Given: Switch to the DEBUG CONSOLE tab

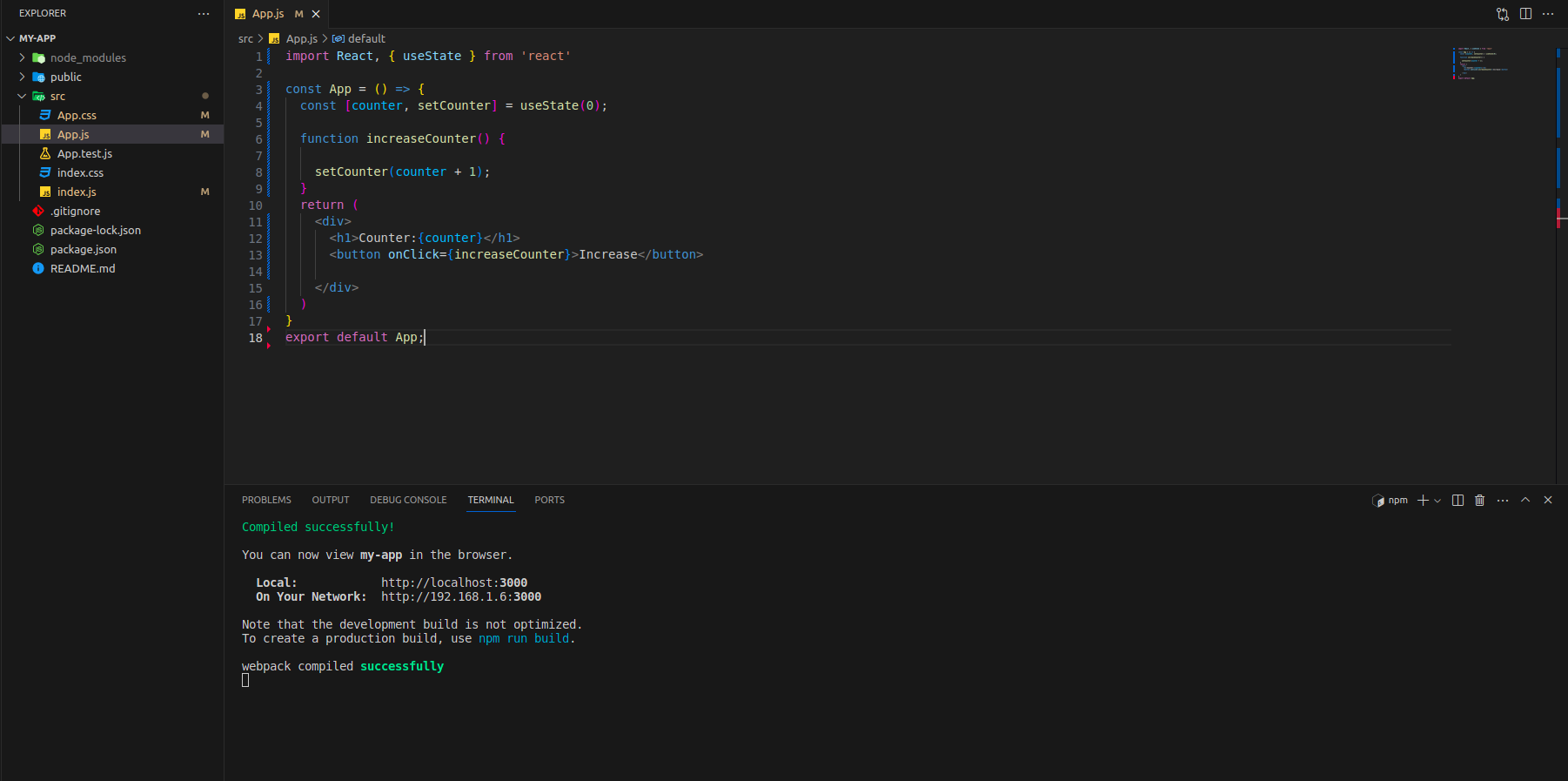Looking at the screenshot, I should click(408, 501).
